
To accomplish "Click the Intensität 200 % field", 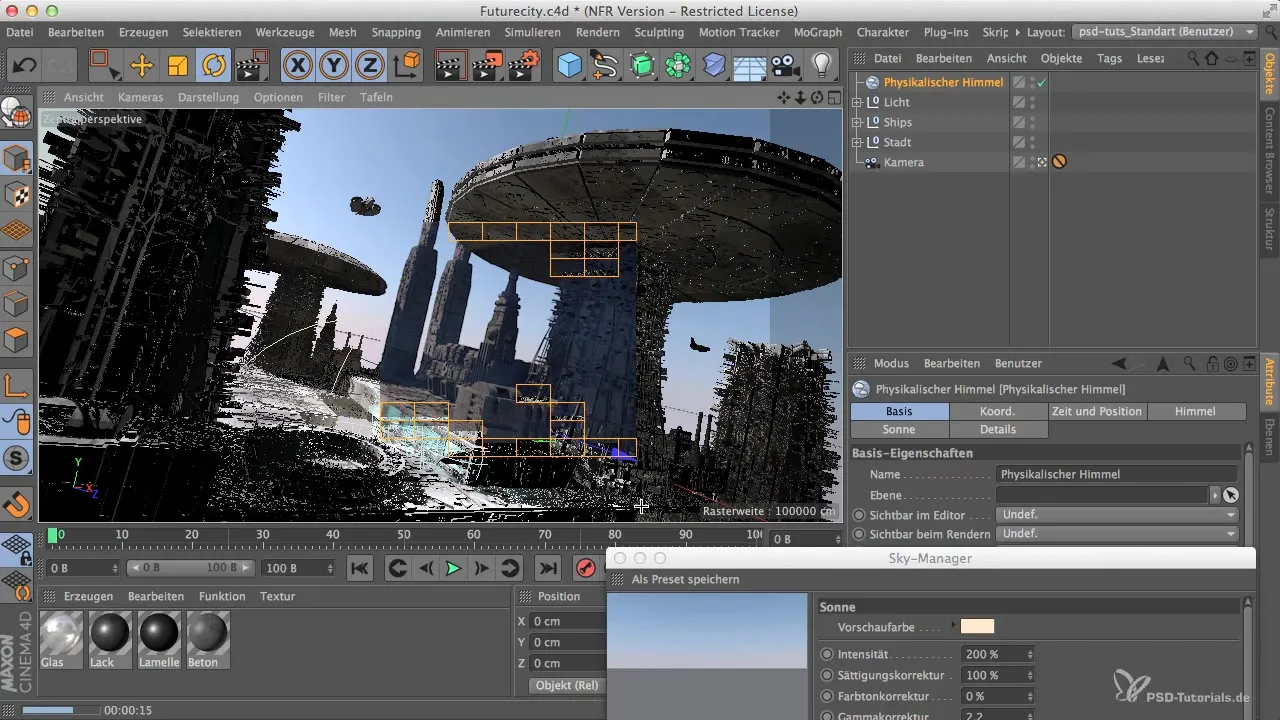I will 997,654.
